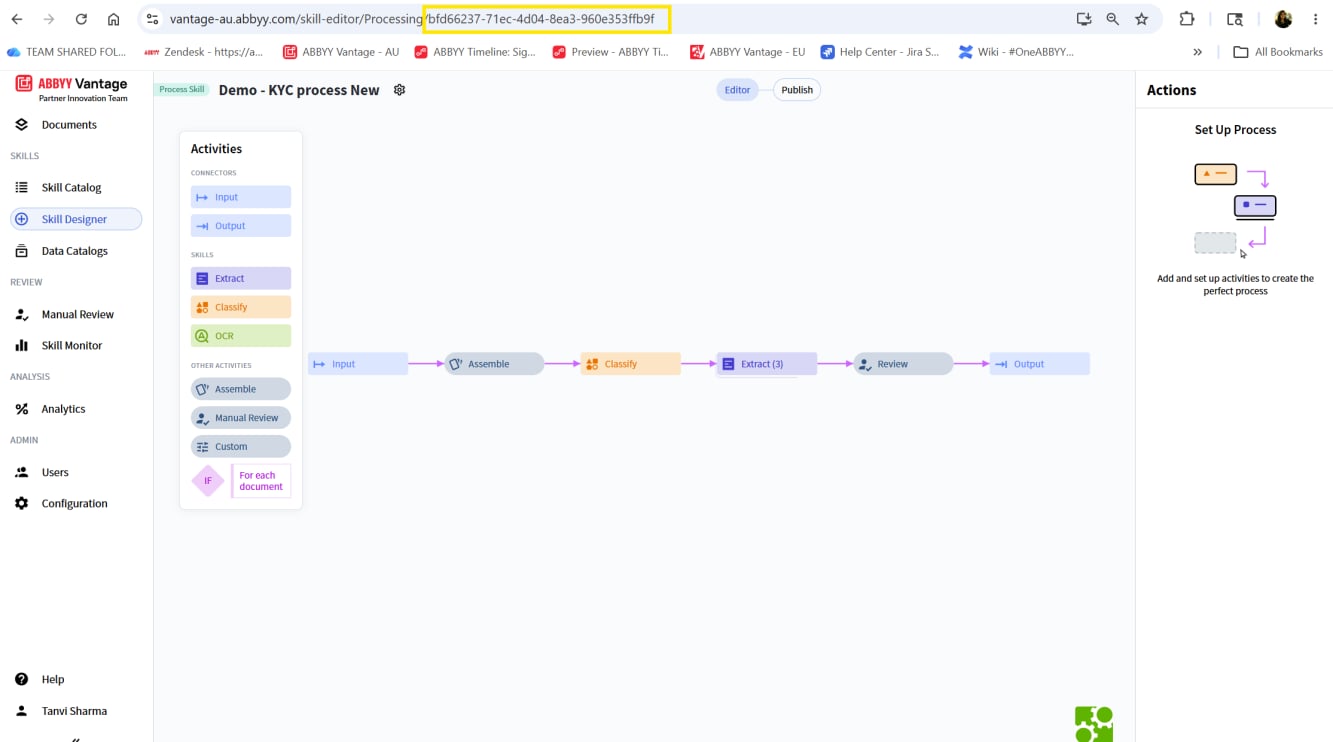Select the Classify skill activity

241,307
